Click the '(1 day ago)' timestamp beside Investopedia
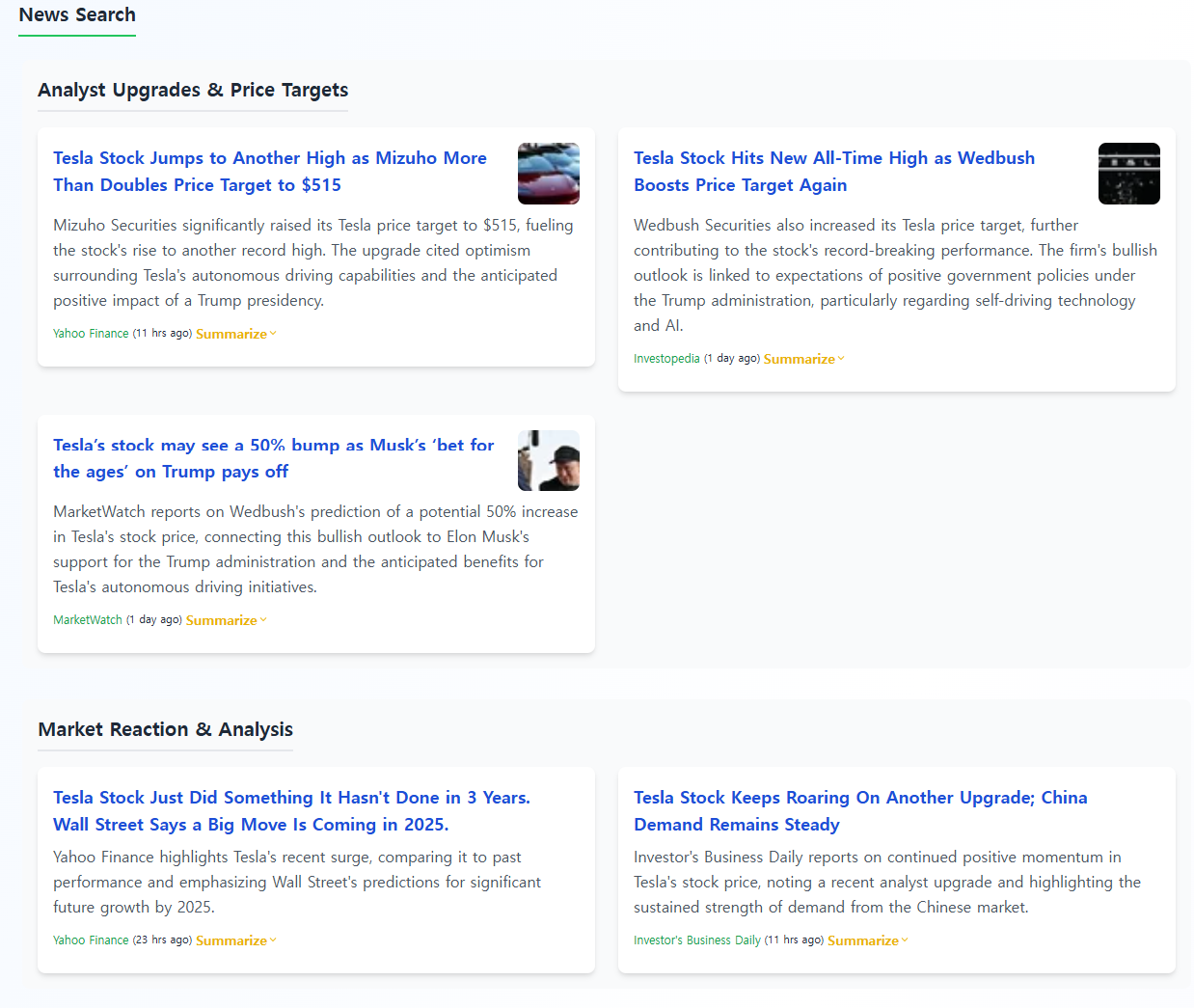Viewport: 1194px width, 1008px height. [x=732, y=359]
